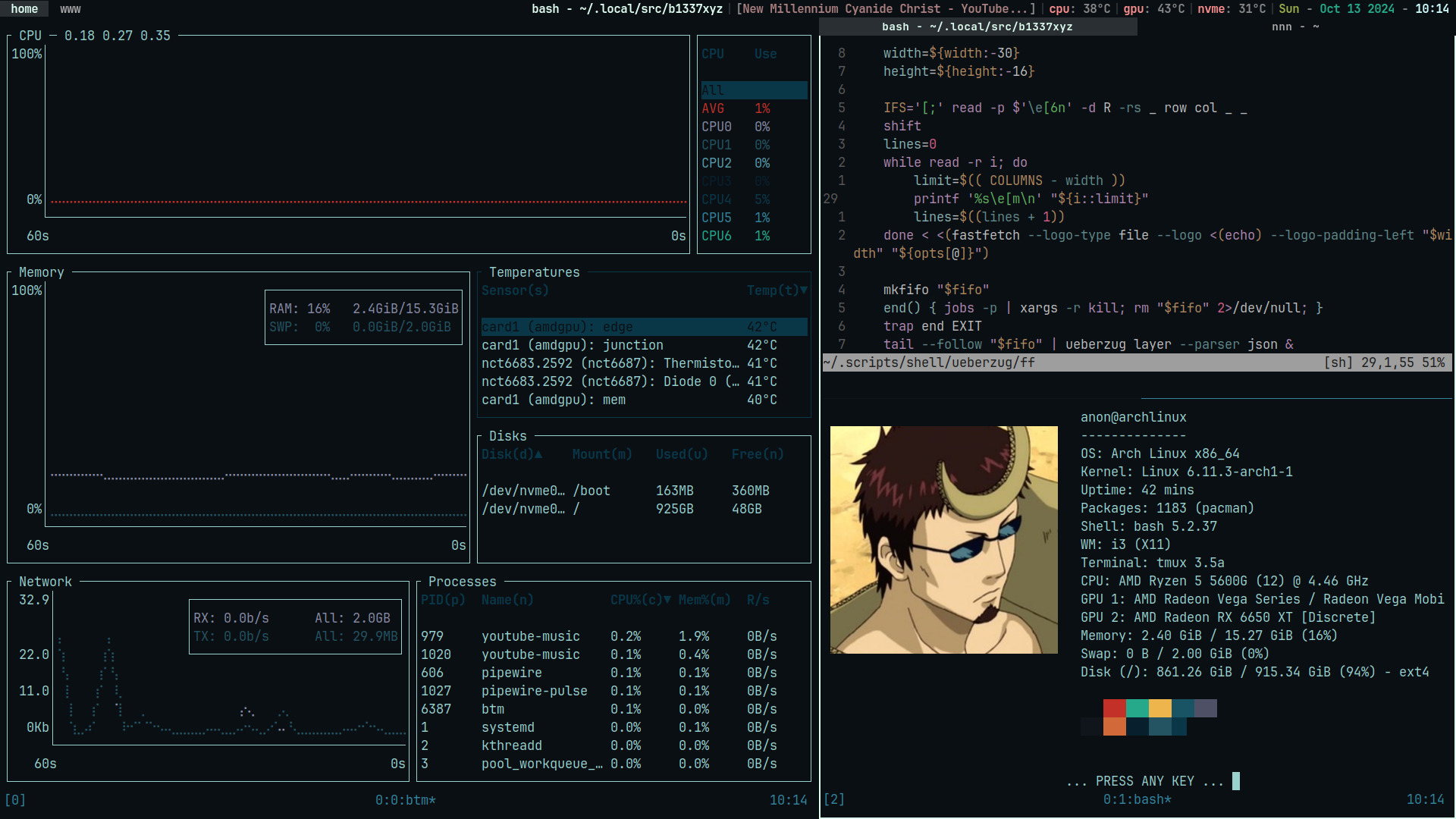Sort disks by Free(n) column
Screen dimensions: 1456x819
click(758, 454)
